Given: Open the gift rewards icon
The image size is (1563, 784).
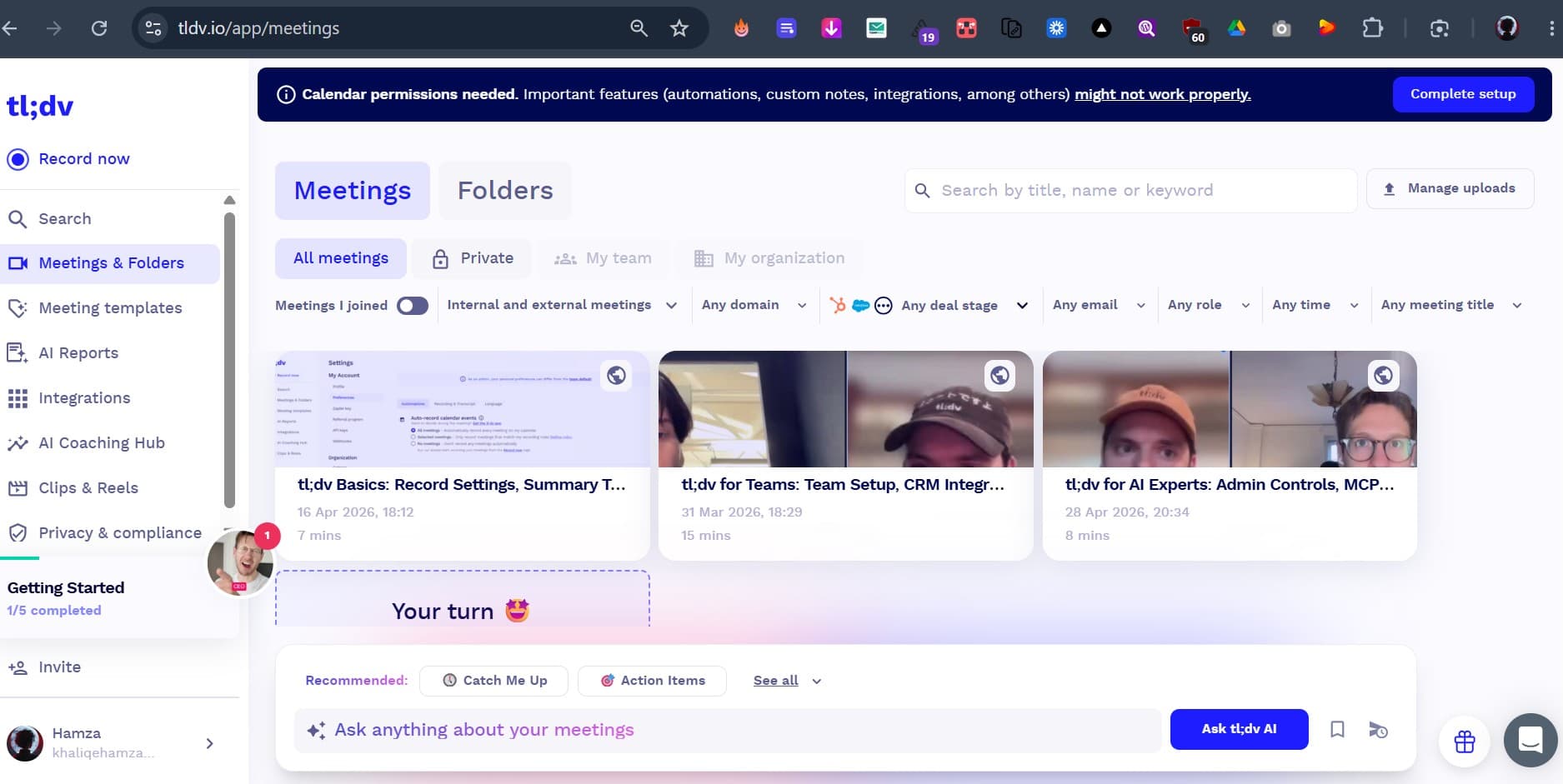Looking at the screenshot, I should tap(1465, 741).
